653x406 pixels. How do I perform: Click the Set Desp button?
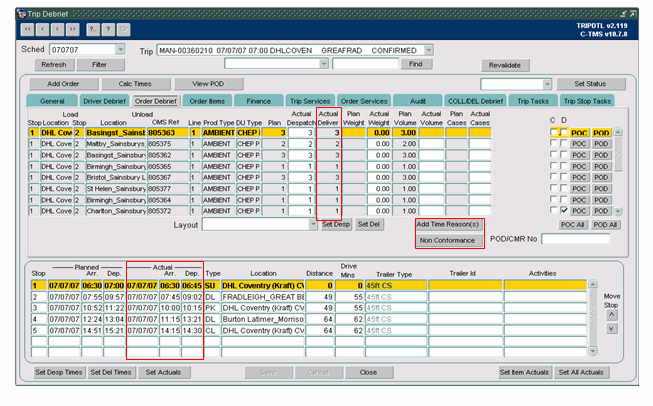coord(336,224)
